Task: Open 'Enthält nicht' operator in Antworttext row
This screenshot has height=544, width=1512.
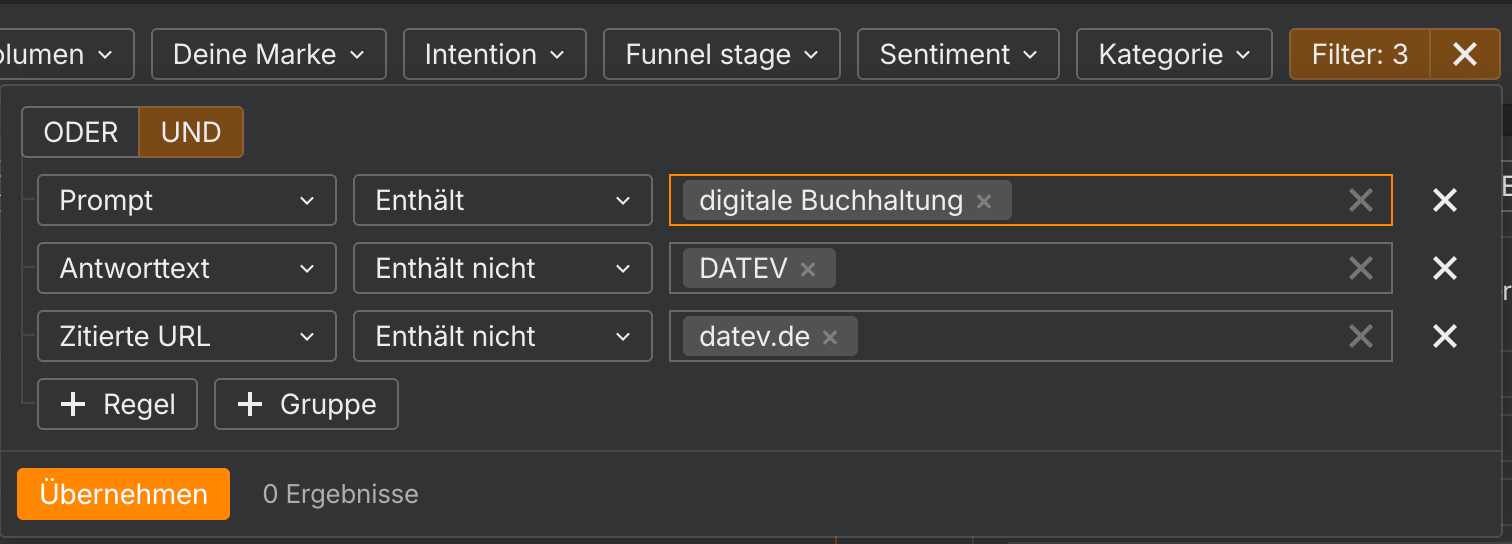Action: click(x=503, y=268)
